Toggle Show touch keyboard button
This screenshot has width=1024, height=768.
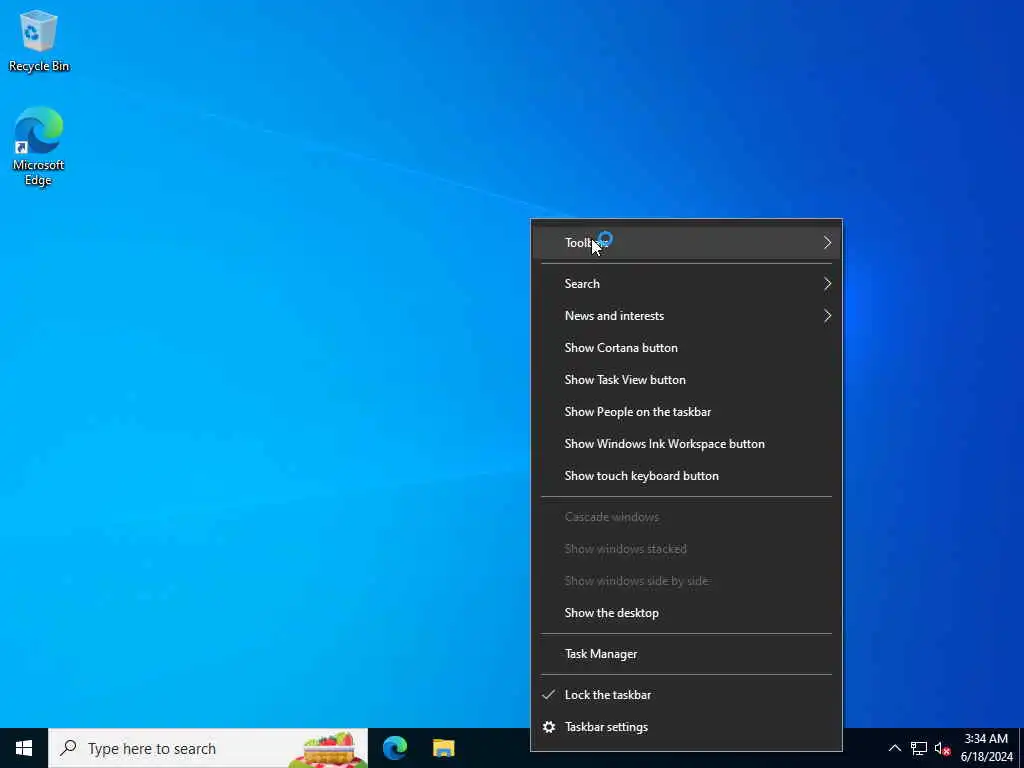coord(686,475)
